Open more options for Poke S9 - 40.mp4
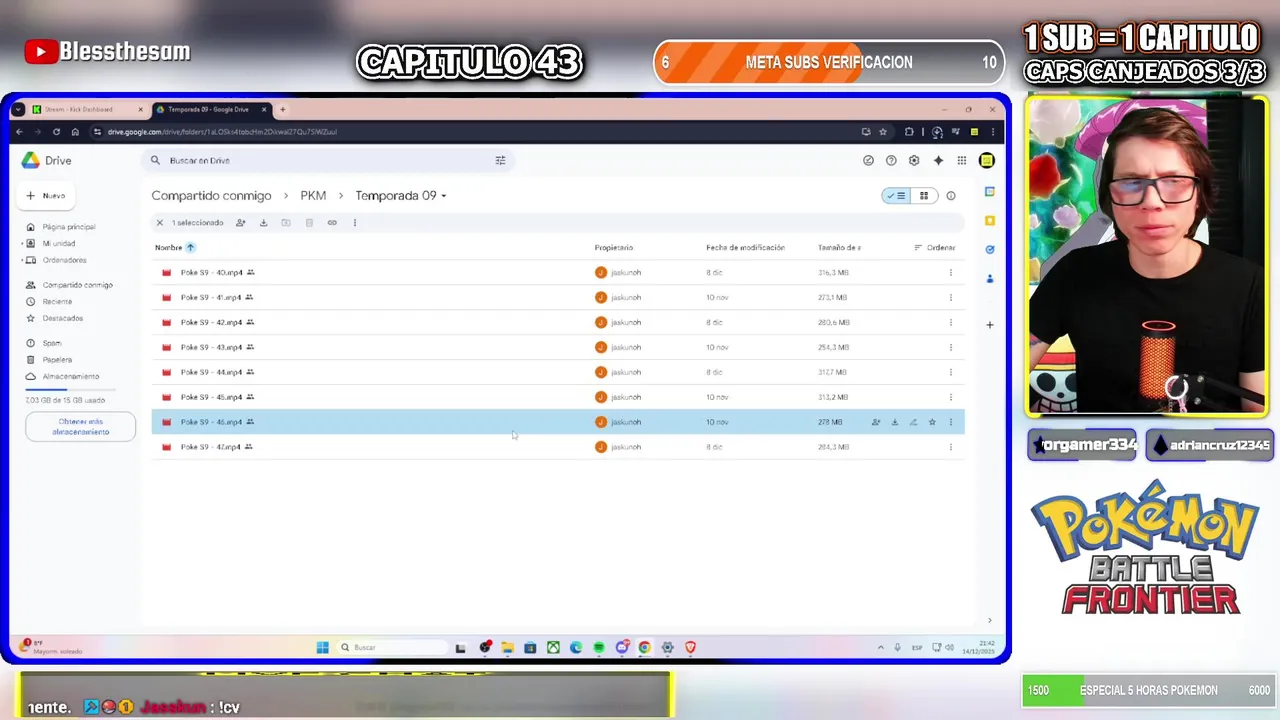This screenshot has height=720, width=1280. (951, 272)
